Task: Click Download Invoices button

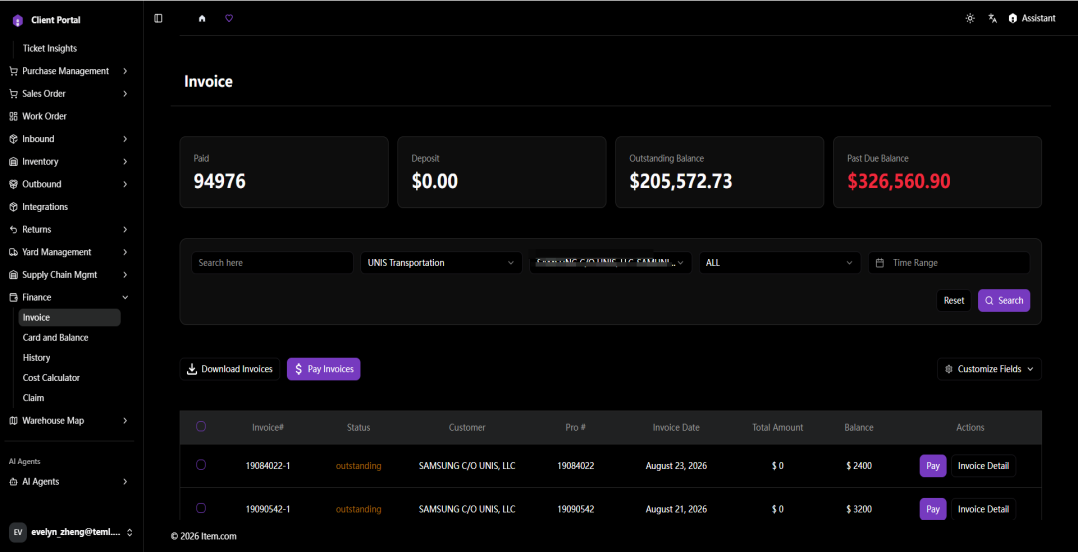Action: point(230,369)
